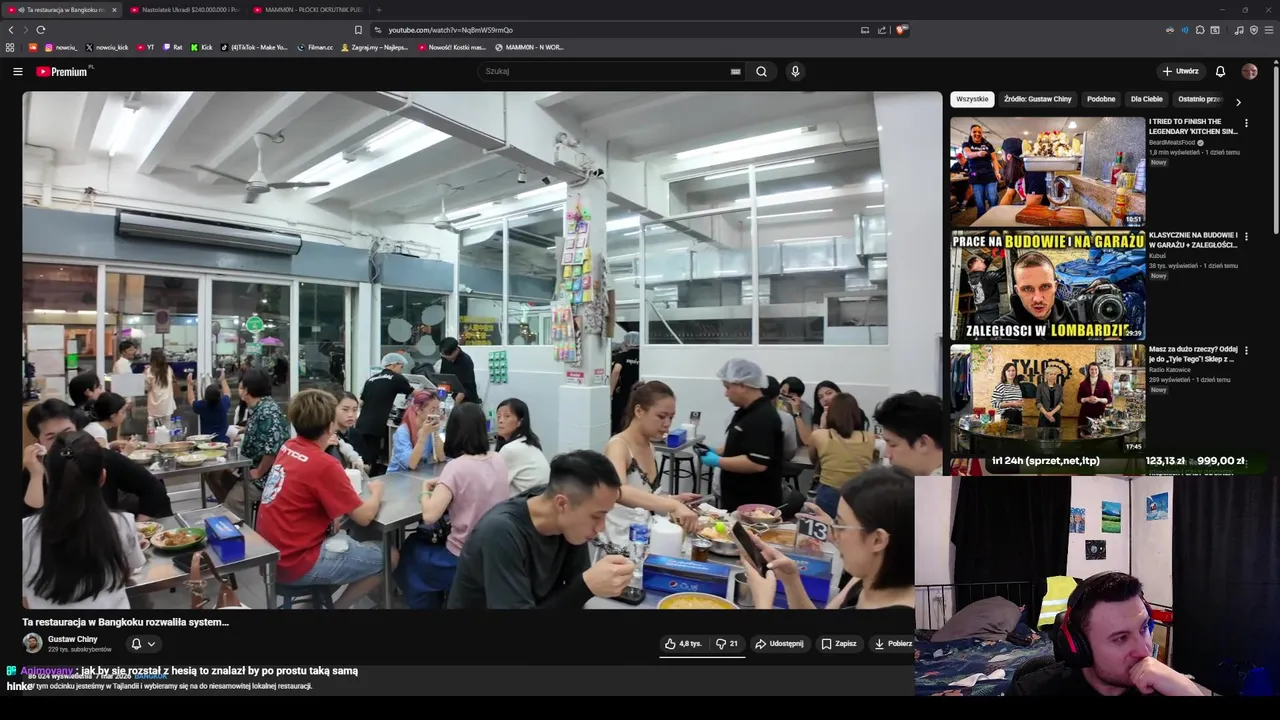Open the 'Gustaw Chiny' channel name link
The width and height of the screenshot is (1280, 720).
pos(73,639)
